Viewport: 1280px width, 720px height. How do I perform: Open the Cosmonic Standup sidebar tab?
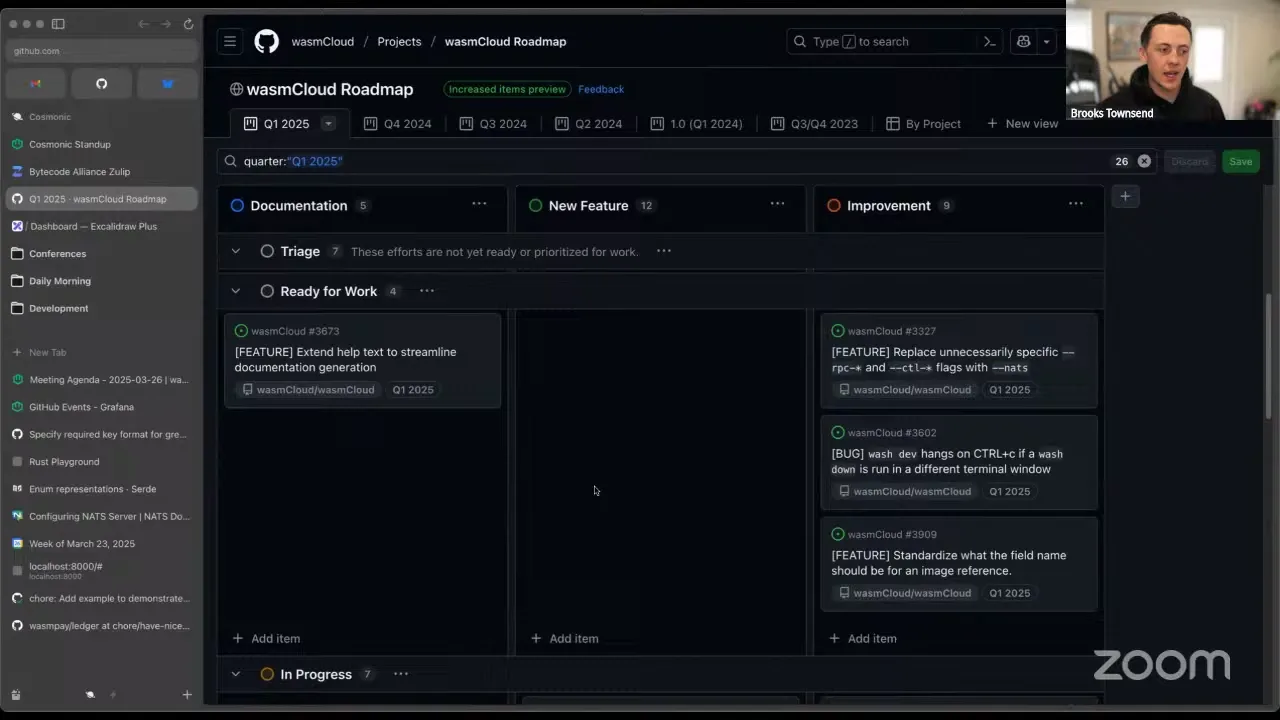pos(101,144)
